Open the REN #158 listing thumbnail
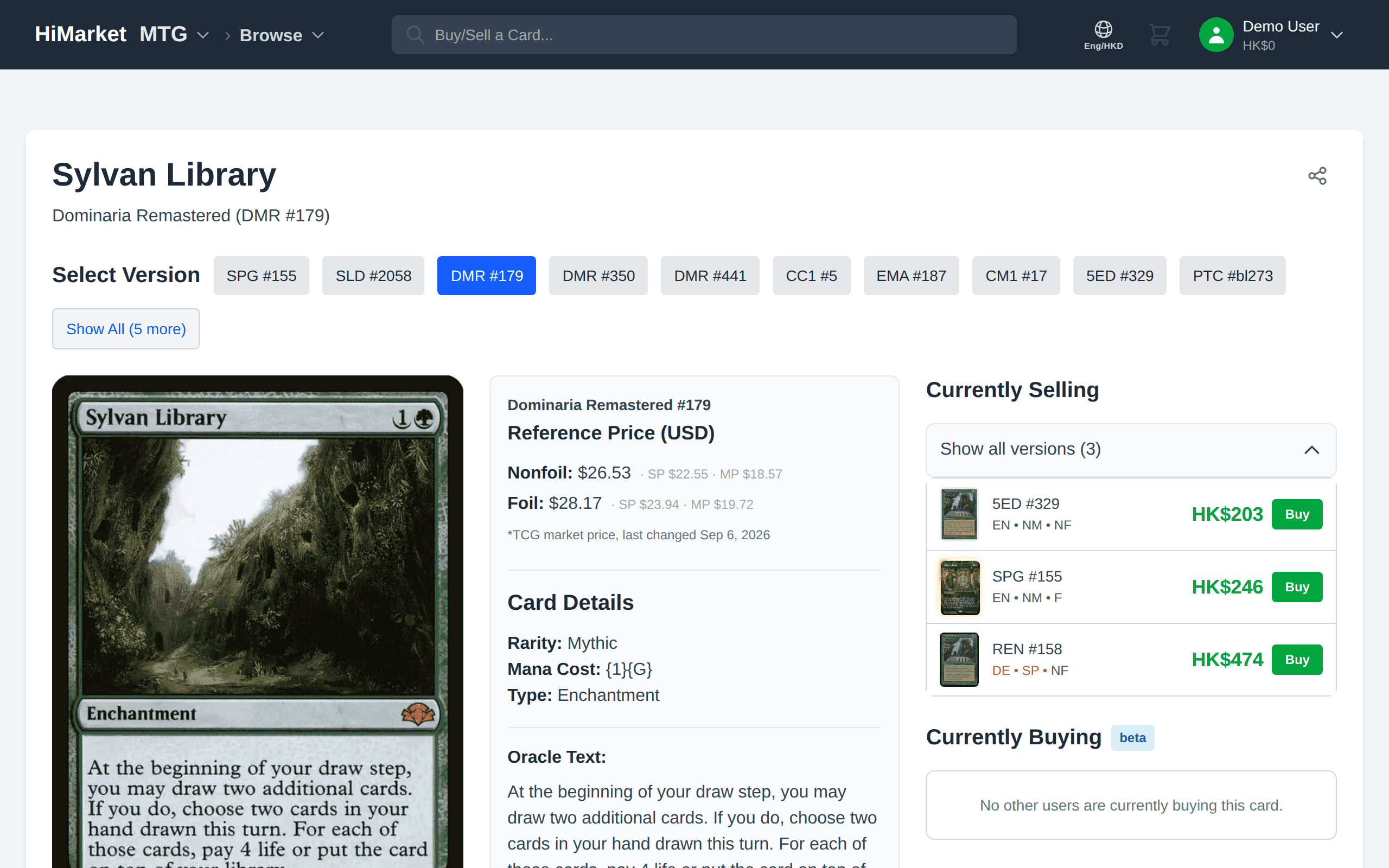Image resolution: width=1389 pixels, height=868 pixels. [x=959, y=660]
